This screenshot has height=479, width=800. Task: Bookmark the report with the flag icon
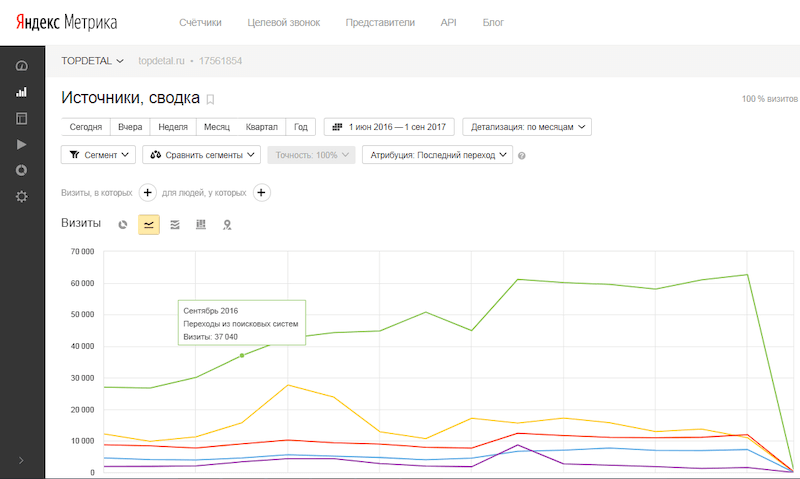(x=210, y=99)
